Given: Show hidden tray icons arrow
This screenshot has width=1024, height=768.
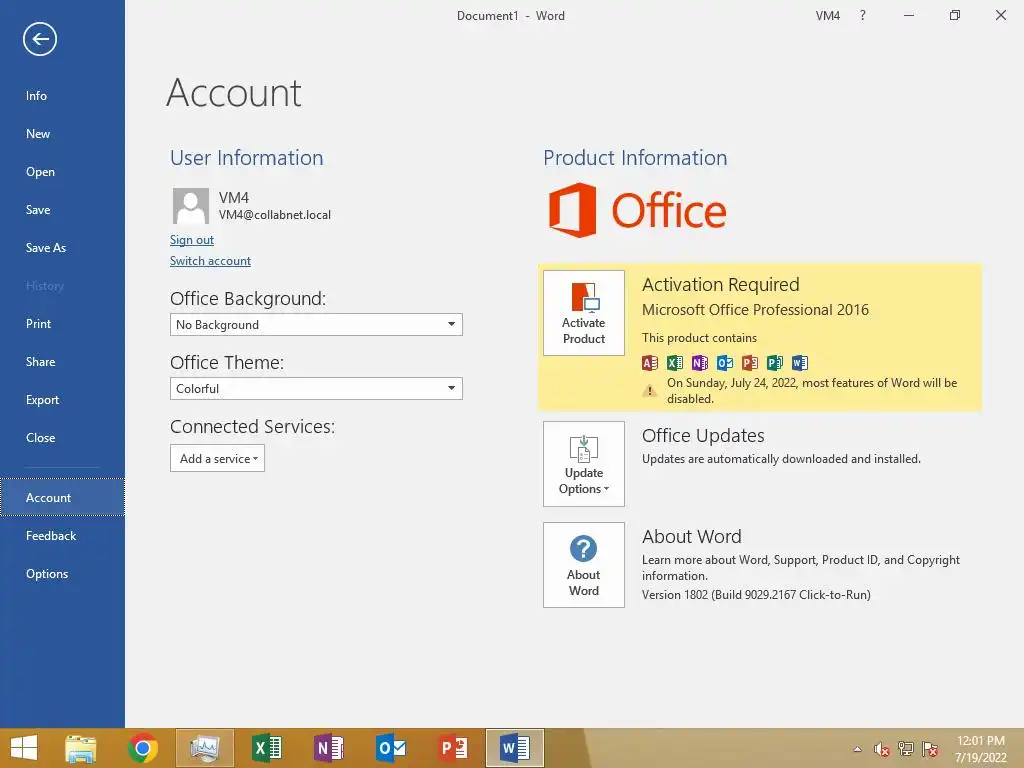Looking at the screenshot, I should pyautogui.click(x=857, y=749).
